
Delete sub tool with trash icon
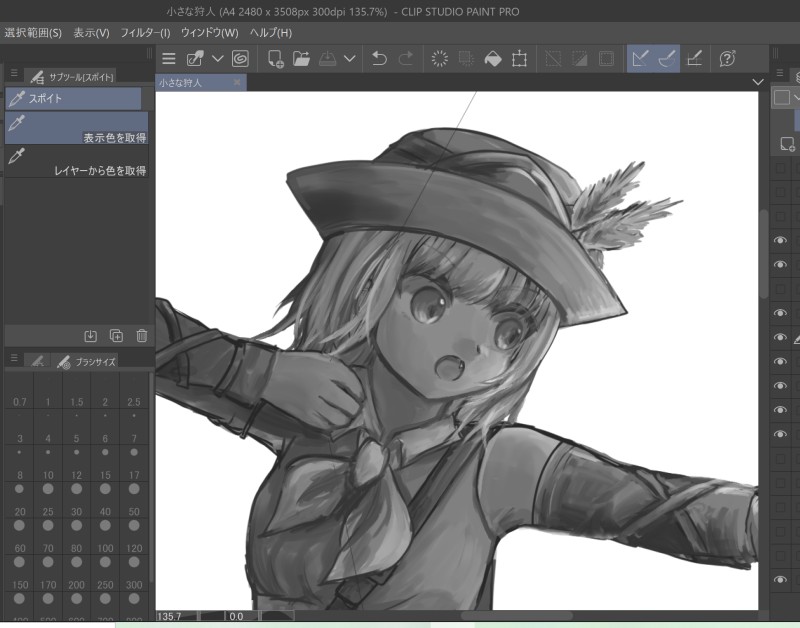[142, 336]
